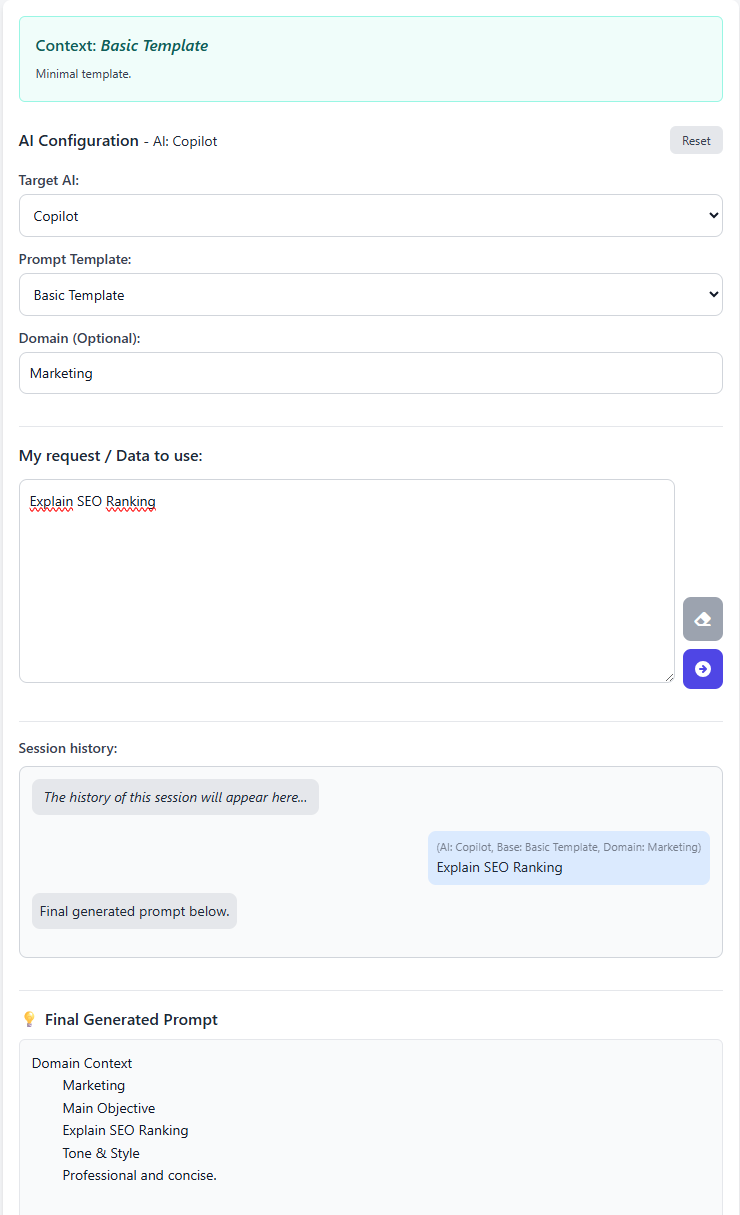Click the Final generated prompt below message
Viewport: 740px width, 1215px height.
point(134,911)
